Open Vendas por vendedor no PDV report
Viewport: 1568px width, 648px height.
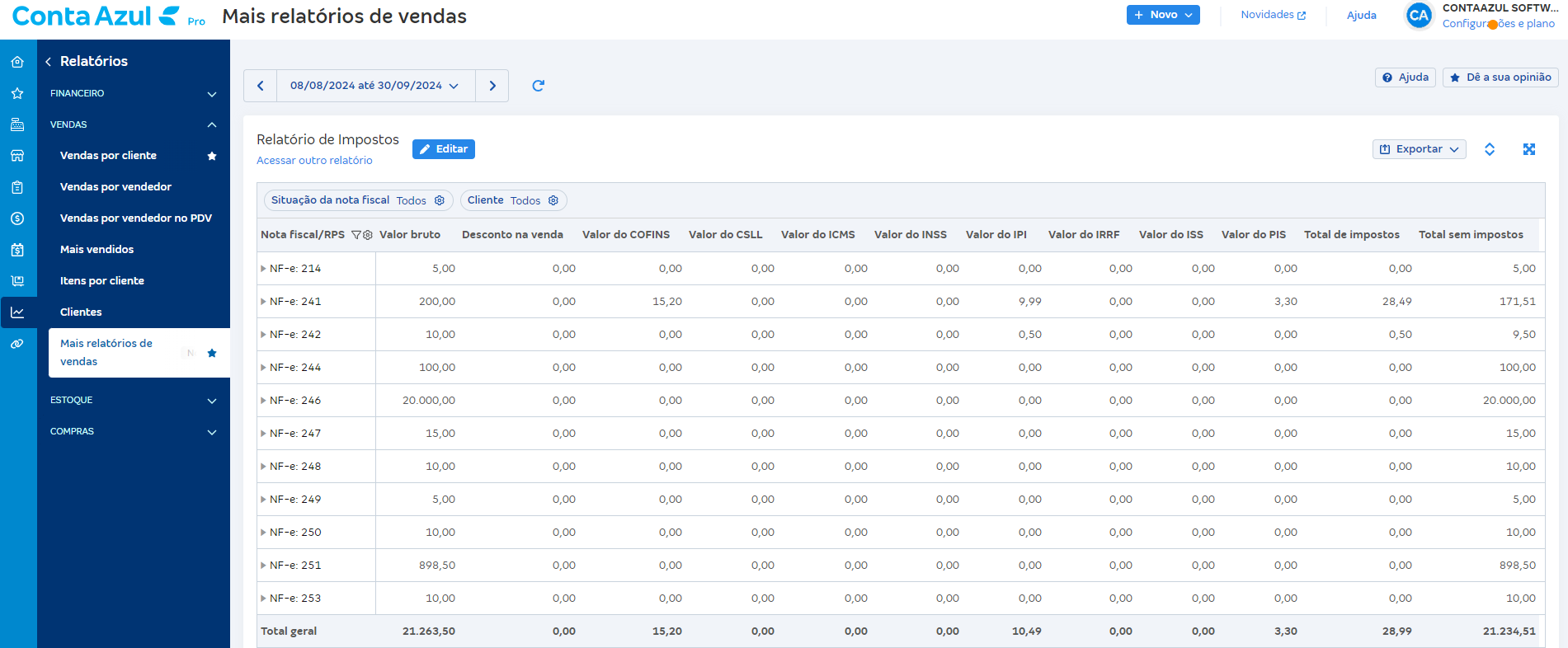click(x=136, y=218)
